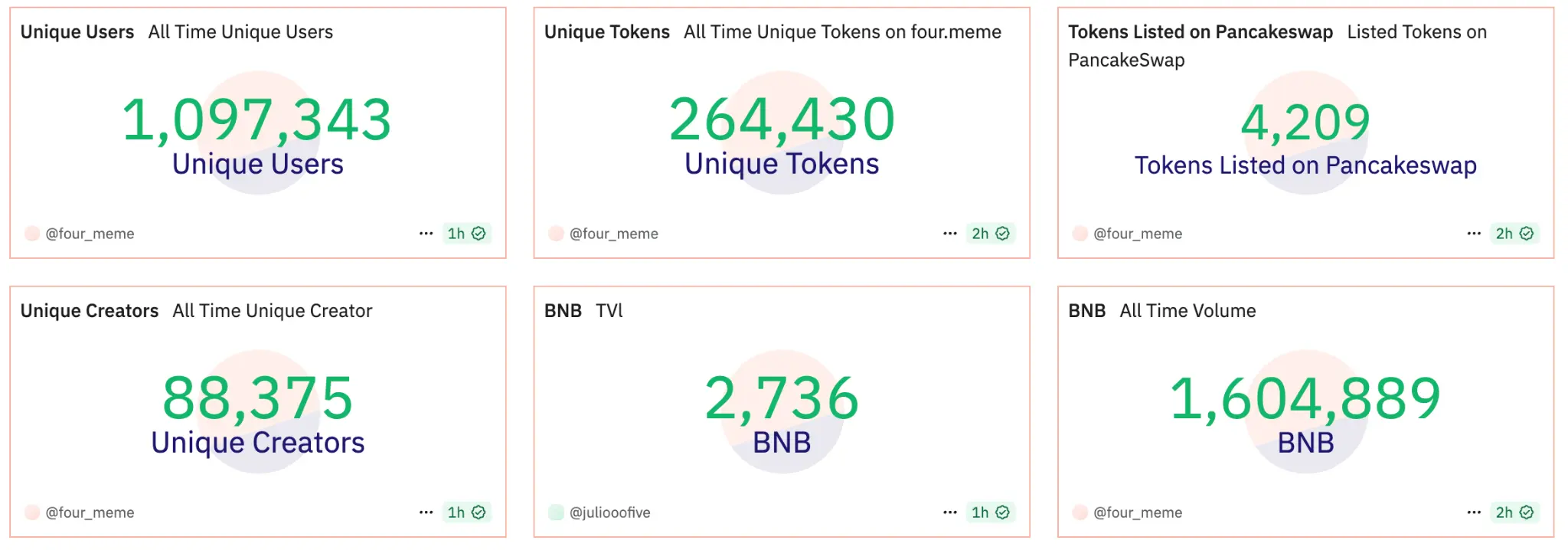This screenshot has height=550, width=1568.
Task: Open the options menu on BNB All Time Volume card
Action: tap(1472, 512)
